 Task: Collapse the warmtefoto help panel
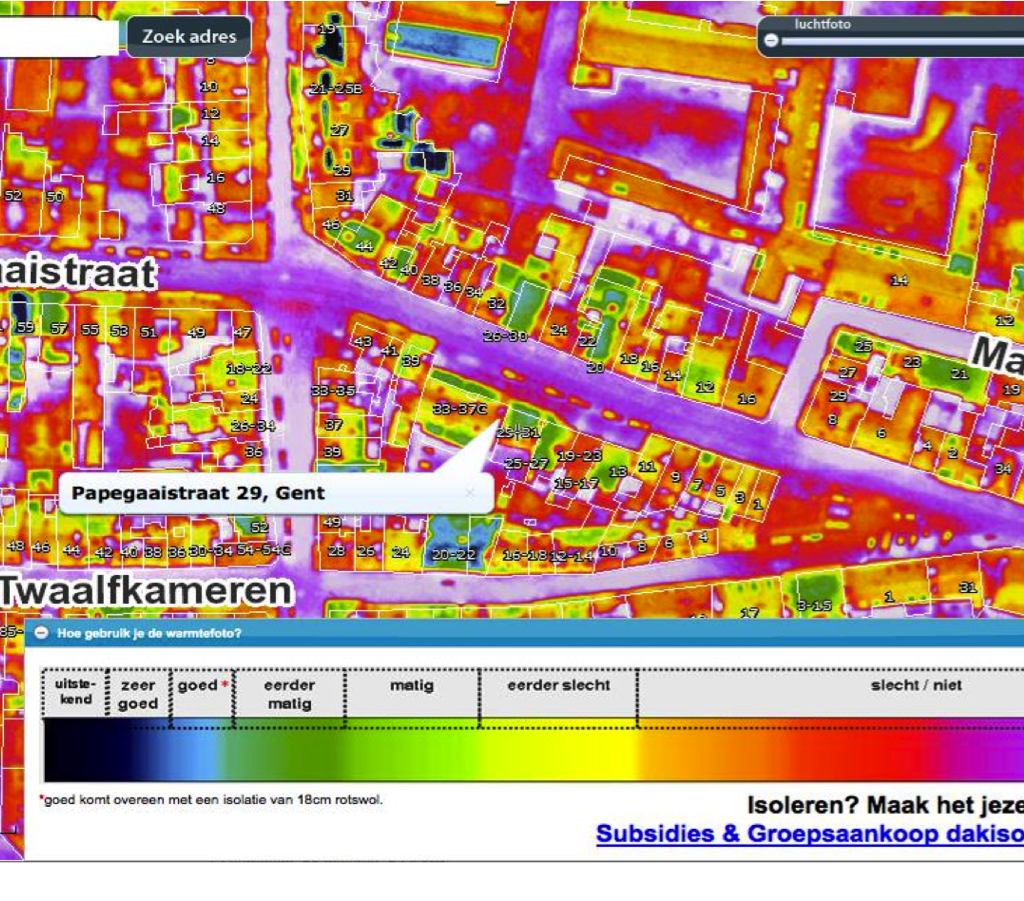(x=42, y=633)
